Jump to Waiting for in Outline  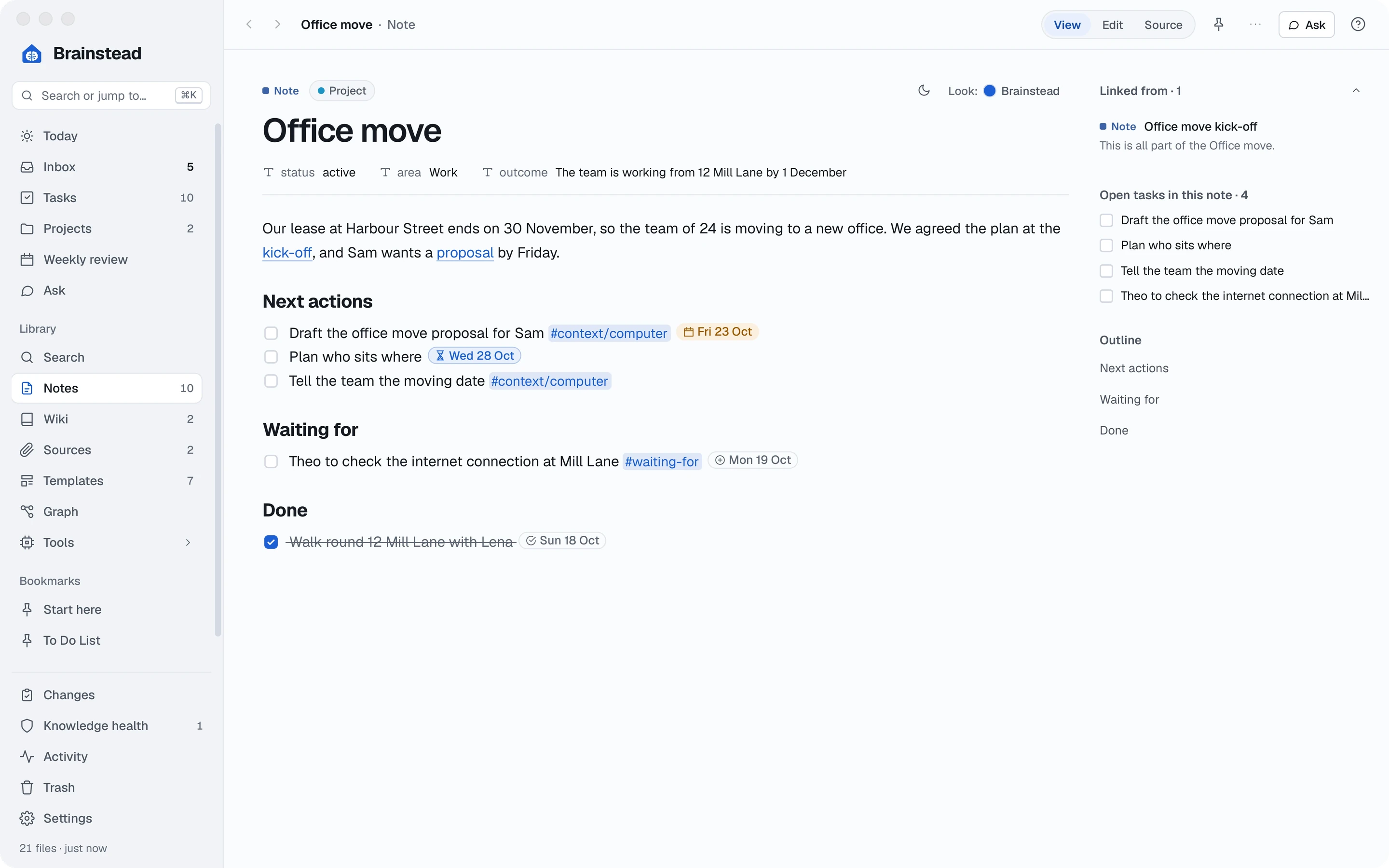(x=1129, y=400)
